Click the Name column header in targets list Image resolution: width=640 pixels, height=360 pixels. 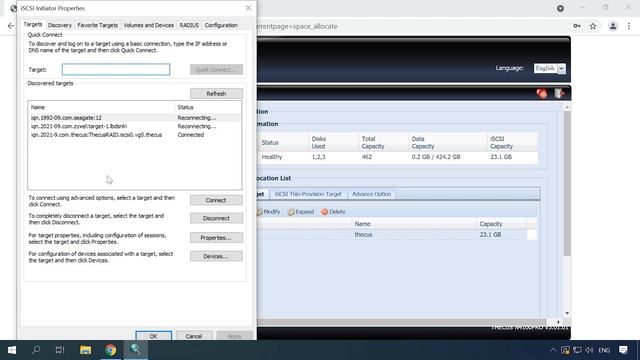tap(102, 107)
